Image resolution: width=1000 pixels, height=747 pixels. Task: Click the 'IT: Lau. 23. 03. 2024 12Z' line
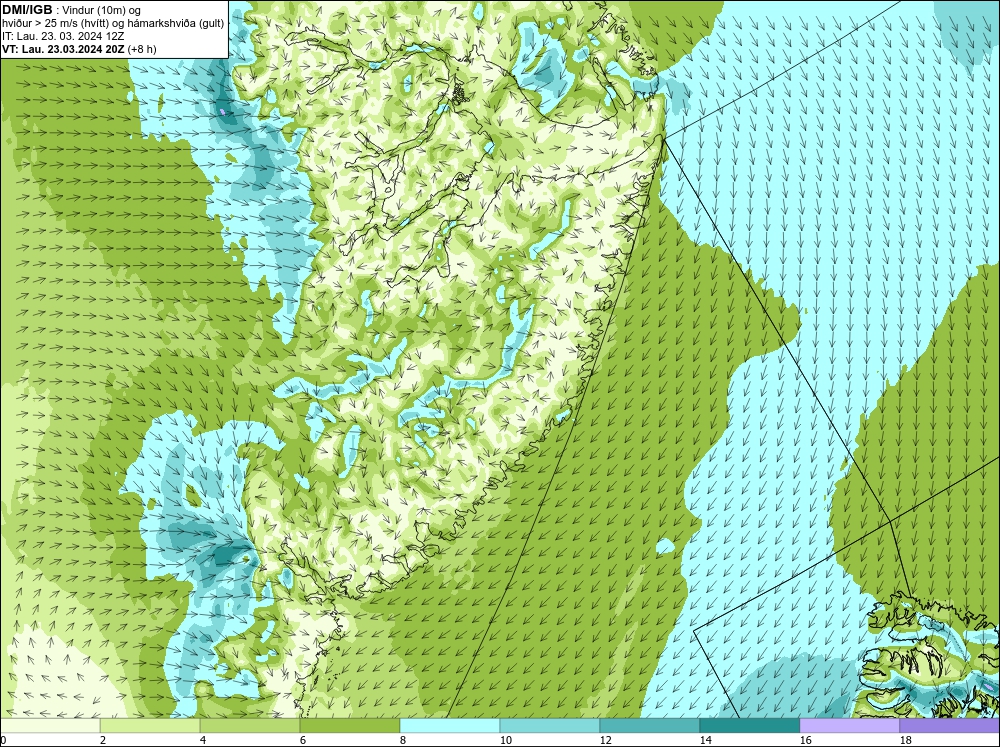(63, 36)
